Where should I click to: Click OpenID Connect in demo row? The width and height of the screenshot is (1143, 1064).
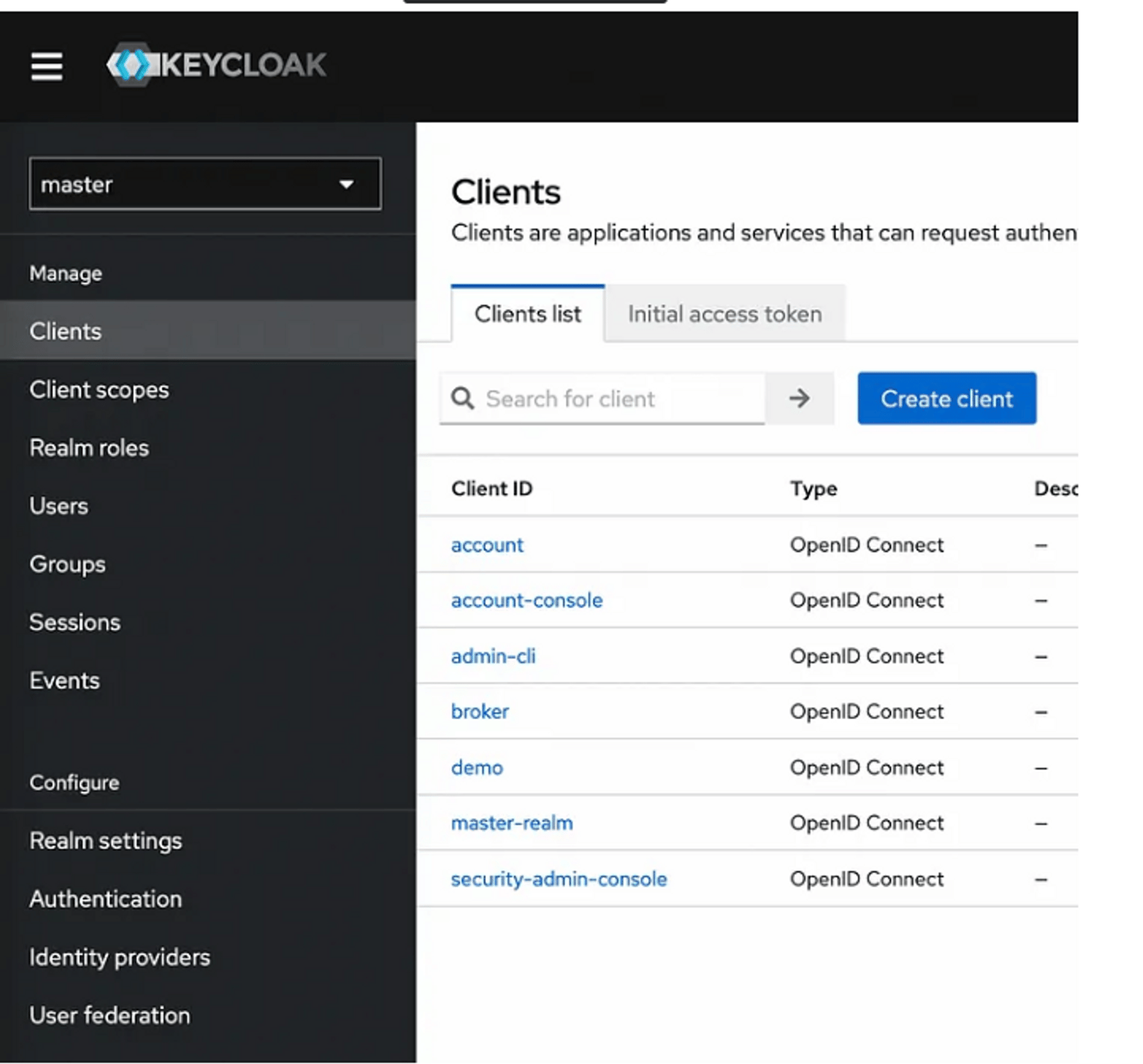pos(867,767)
